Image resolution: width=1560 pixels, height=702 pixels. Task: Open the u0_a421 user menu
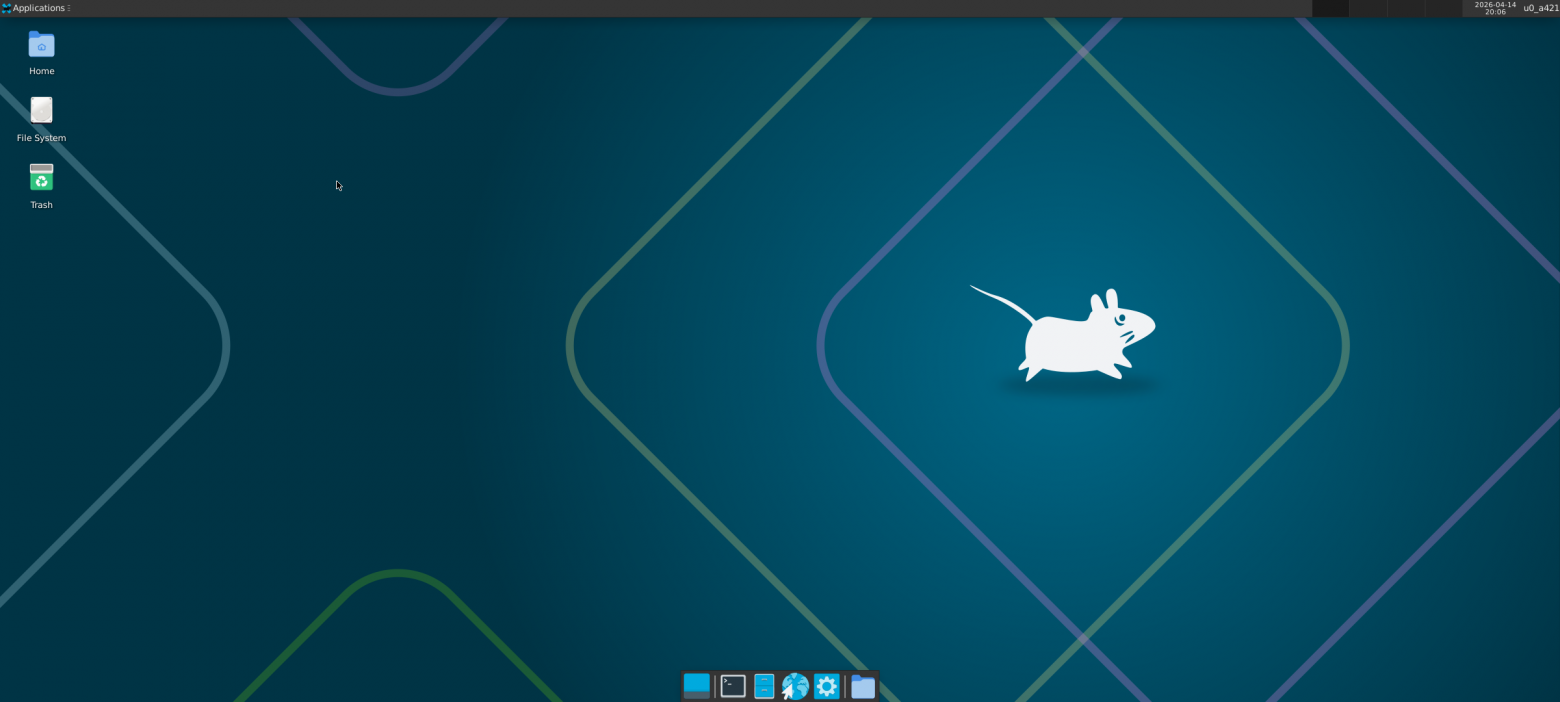pos(1540,8)
